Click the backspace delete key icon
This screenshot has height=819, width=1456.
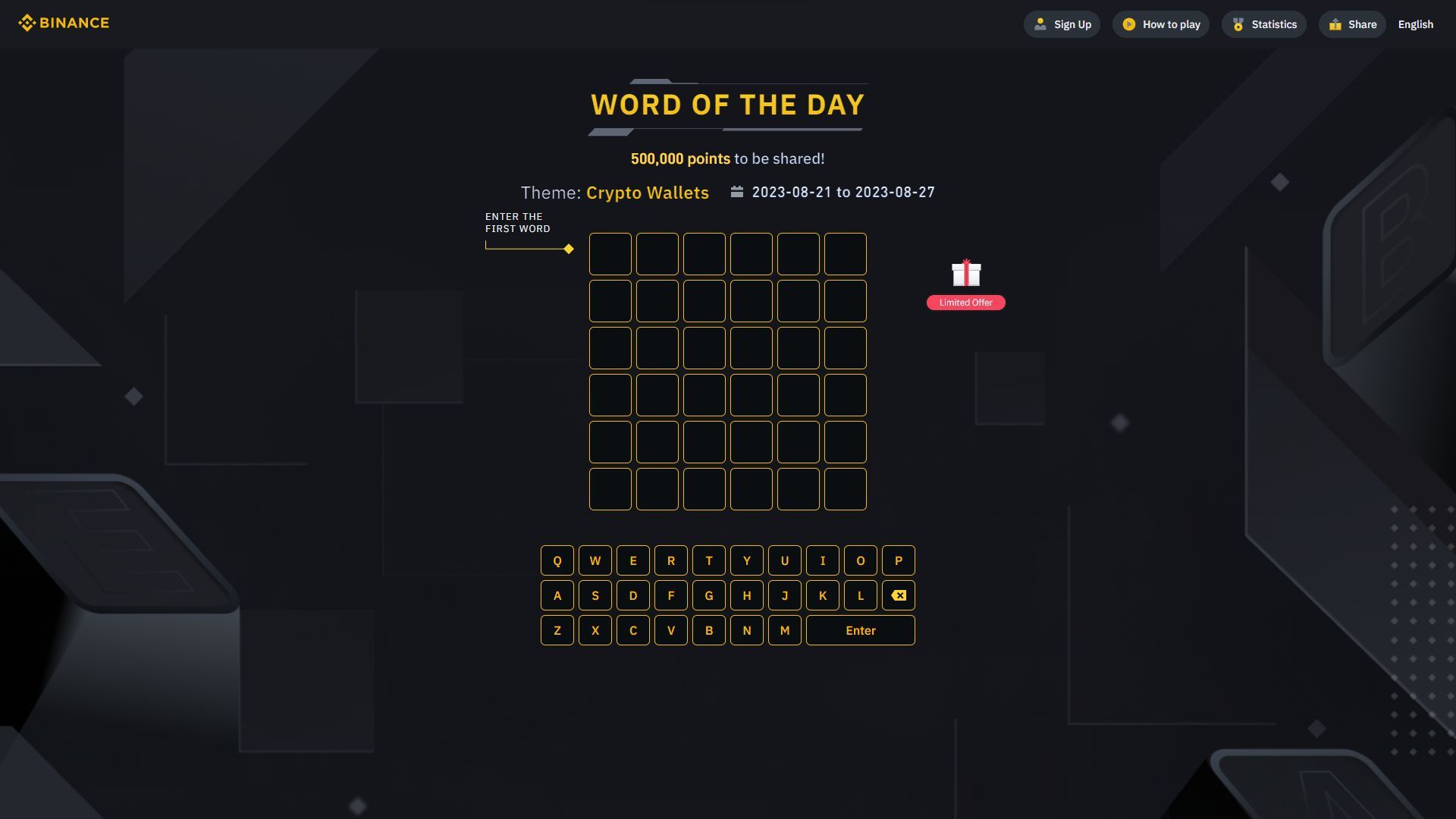point(897,595)
